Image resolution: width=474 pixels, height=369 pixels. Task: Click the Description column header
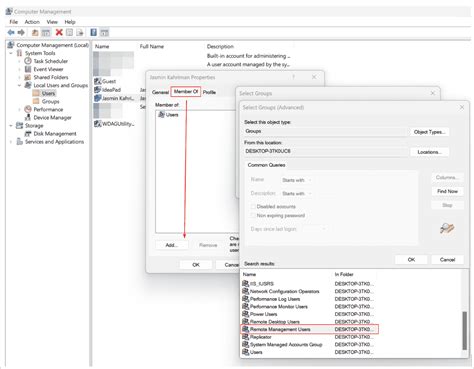click(220, 46)
